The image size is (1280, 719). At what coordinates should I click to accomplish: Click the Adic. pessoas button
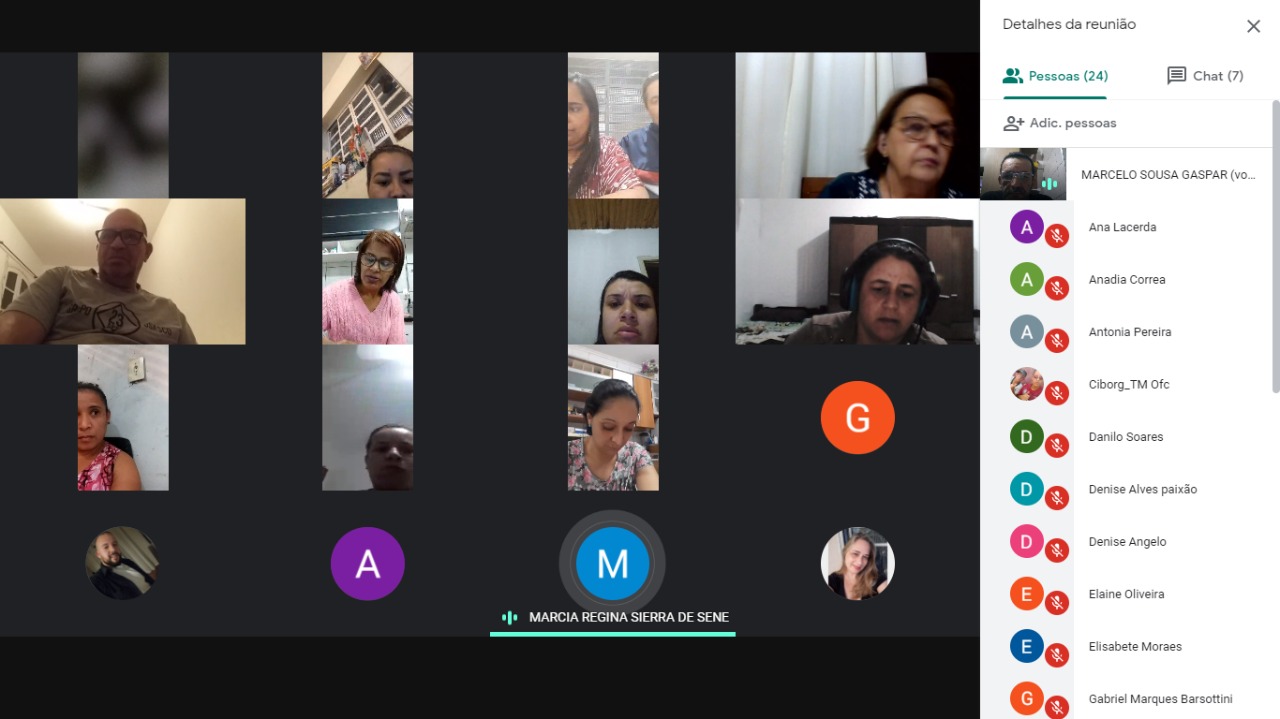[1060, 123]
